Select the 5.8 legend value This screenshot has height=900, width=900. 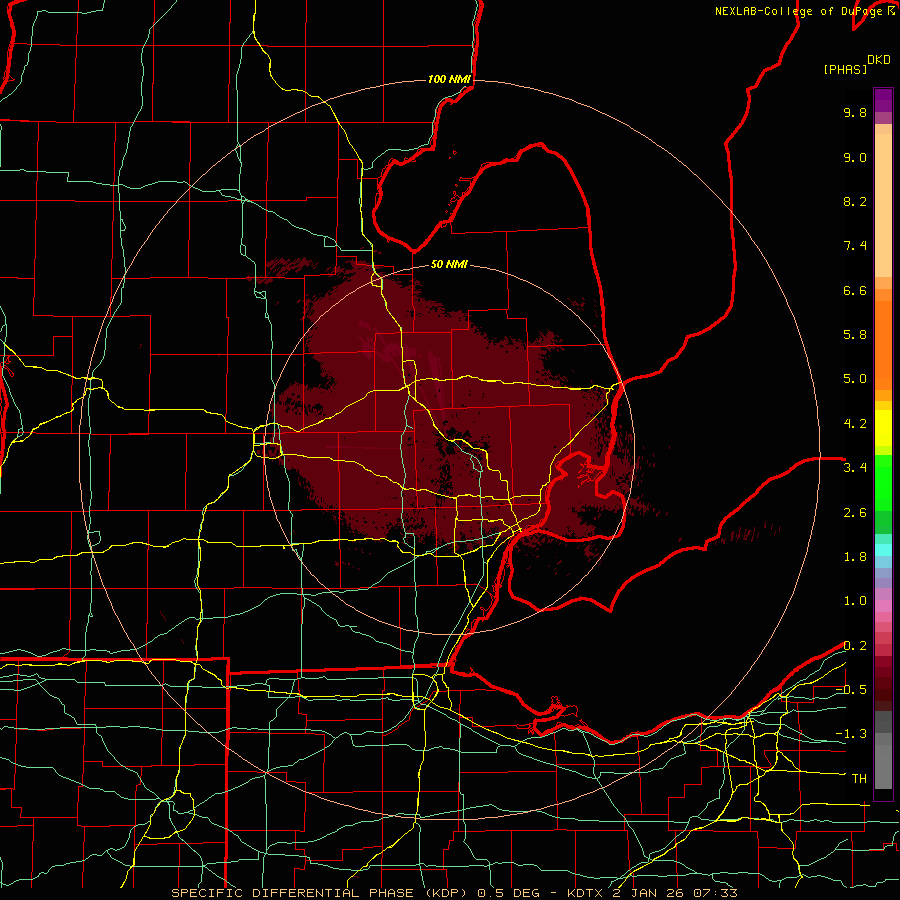[855, 335]
